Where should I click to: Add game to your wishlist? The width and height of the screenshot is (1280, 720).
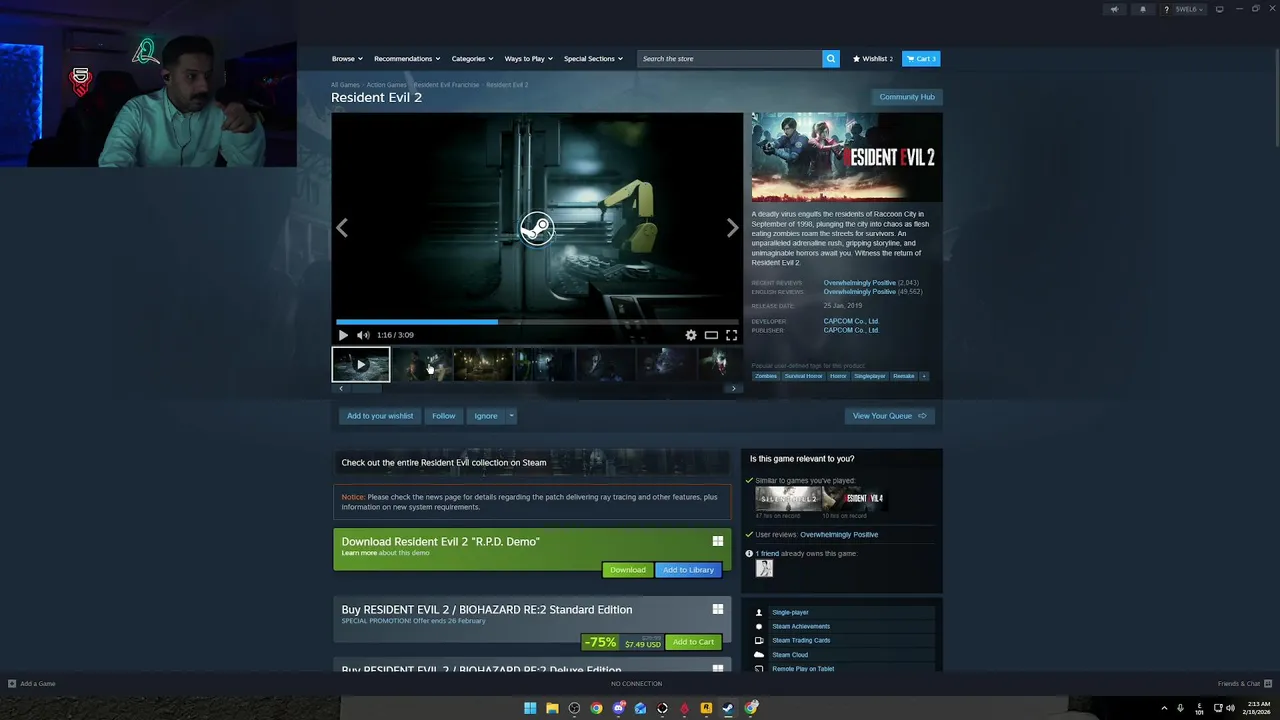click(x=380, y=416)
